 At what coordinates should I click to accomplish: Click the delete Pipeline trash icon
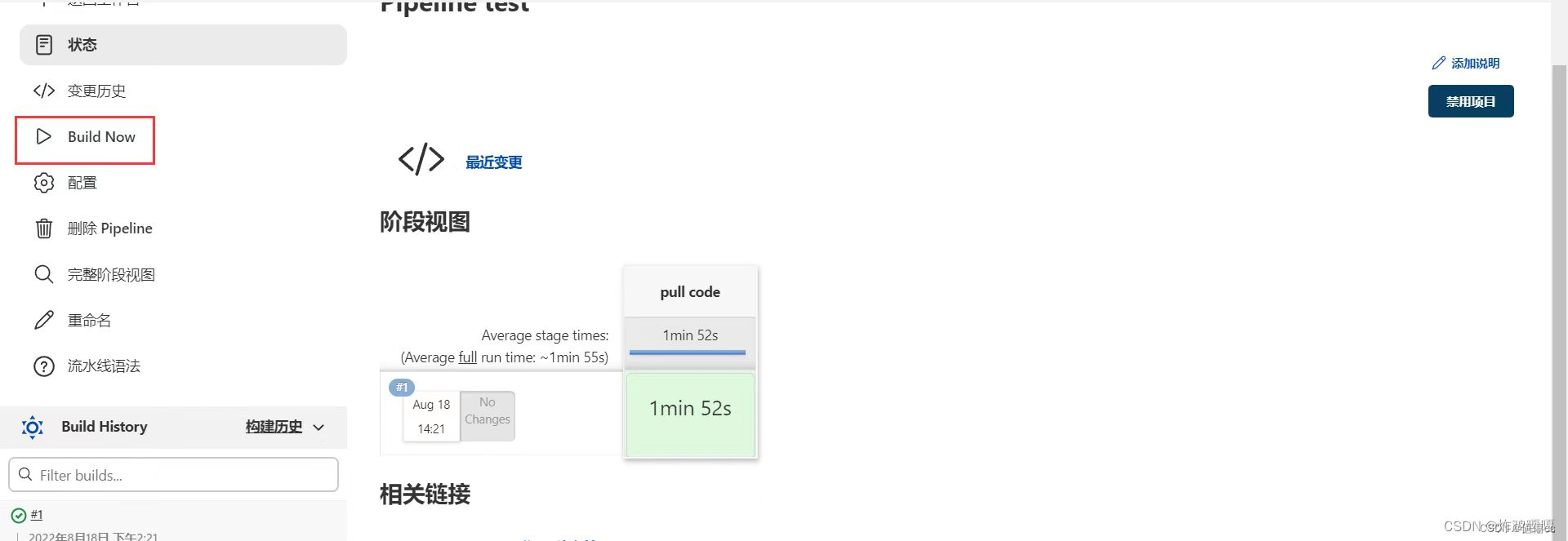point(44,228)
